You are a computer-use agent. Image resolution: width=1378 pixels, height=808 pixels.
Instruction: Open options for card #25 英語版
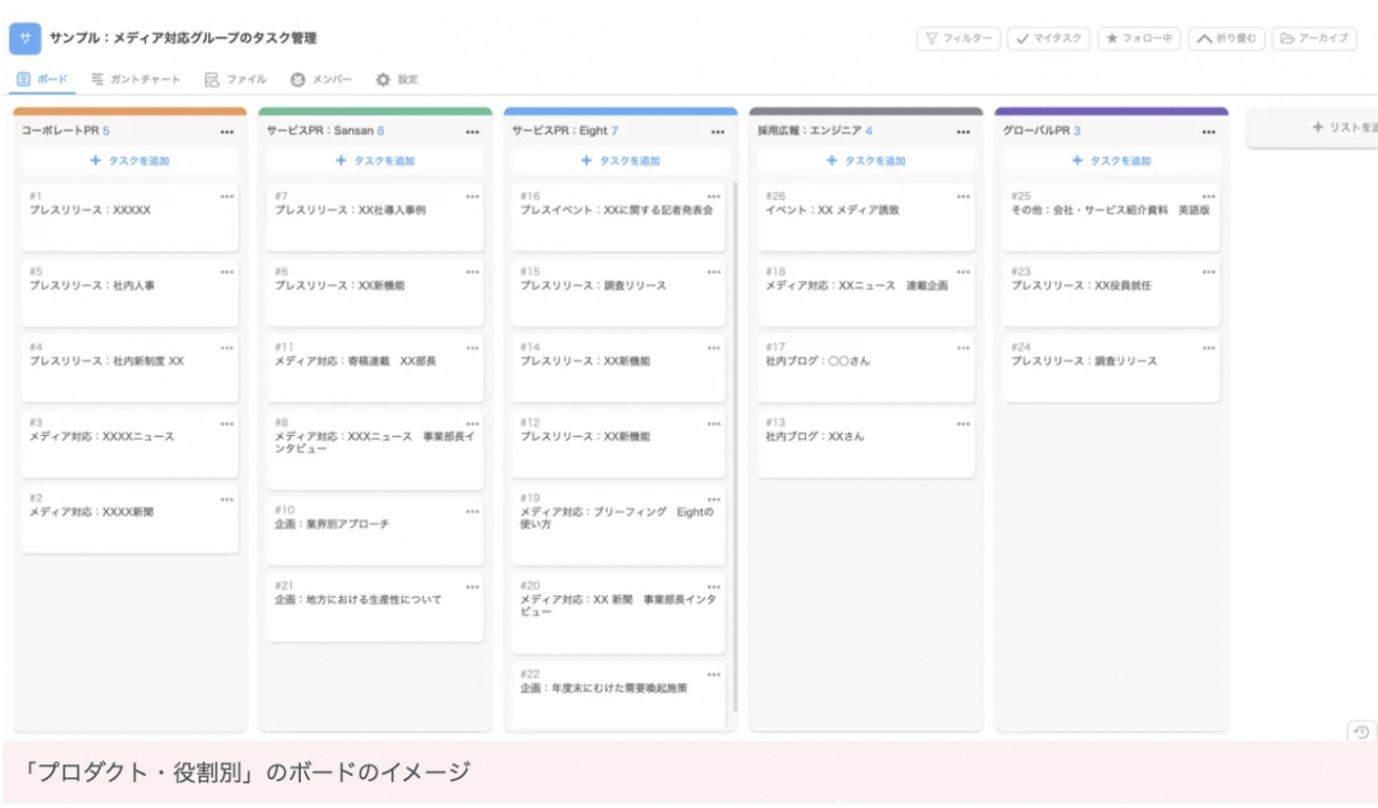click(1209, 196)
